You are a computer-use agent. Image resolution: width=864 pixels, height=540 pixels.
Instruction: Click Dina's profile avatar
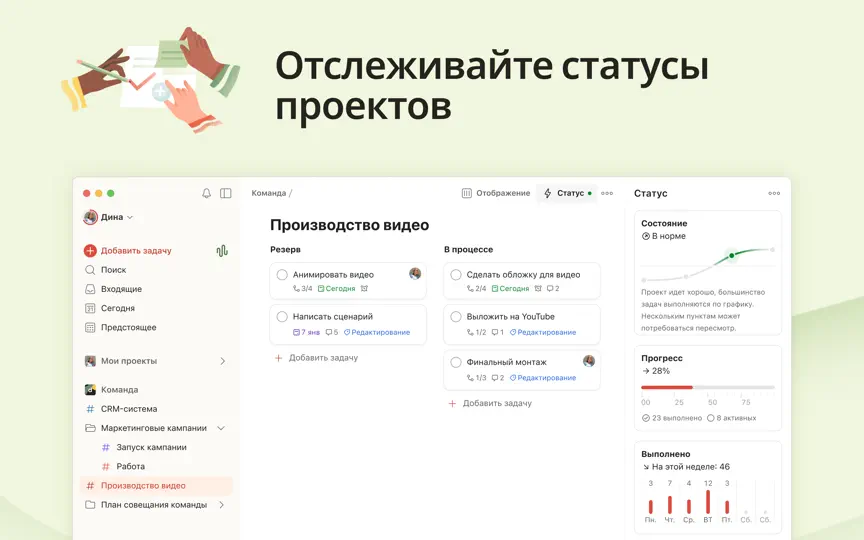coord(90,217)
